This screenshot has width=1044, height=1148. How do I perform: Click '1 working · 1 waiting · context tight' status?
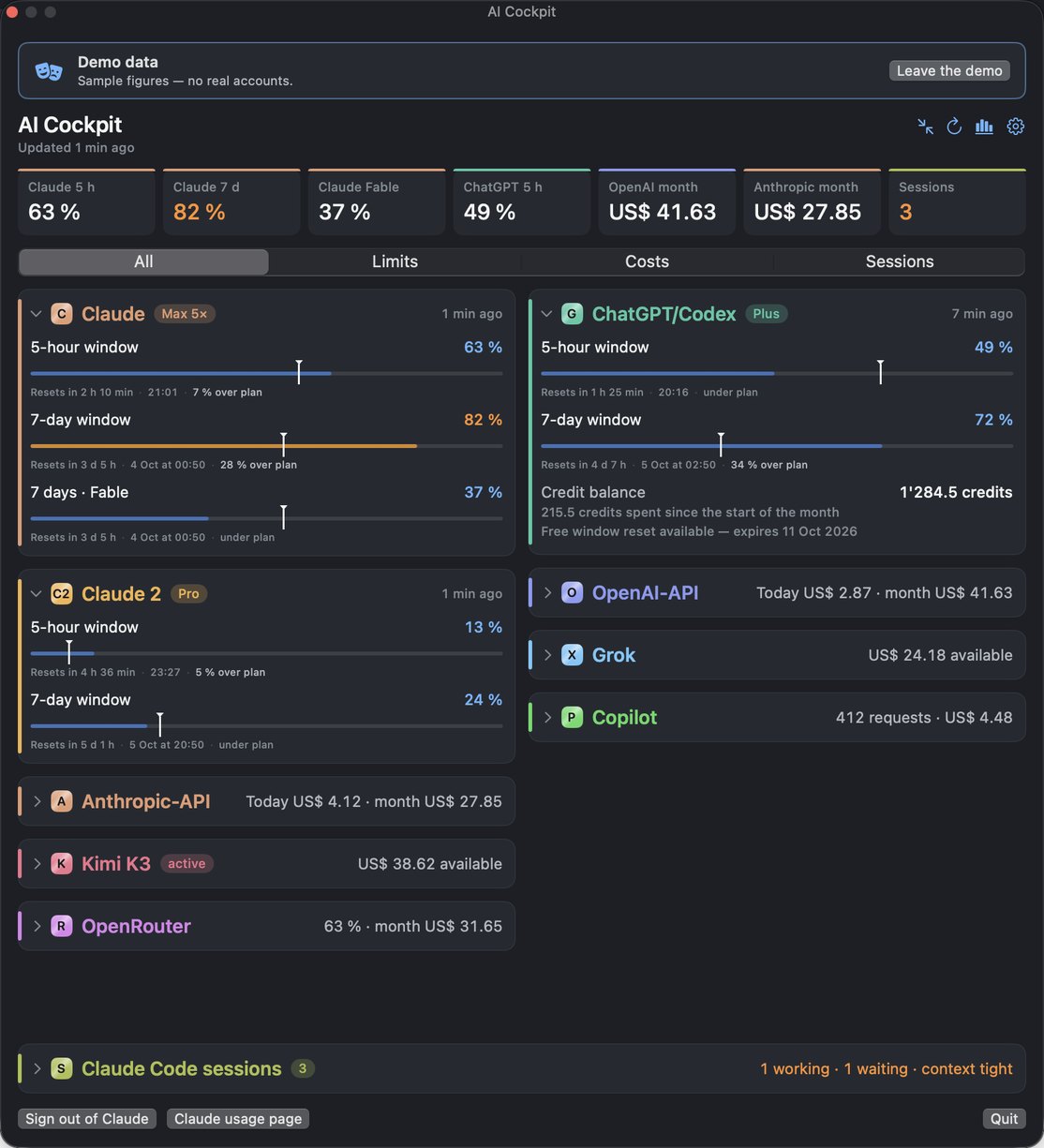point(887,1068)
